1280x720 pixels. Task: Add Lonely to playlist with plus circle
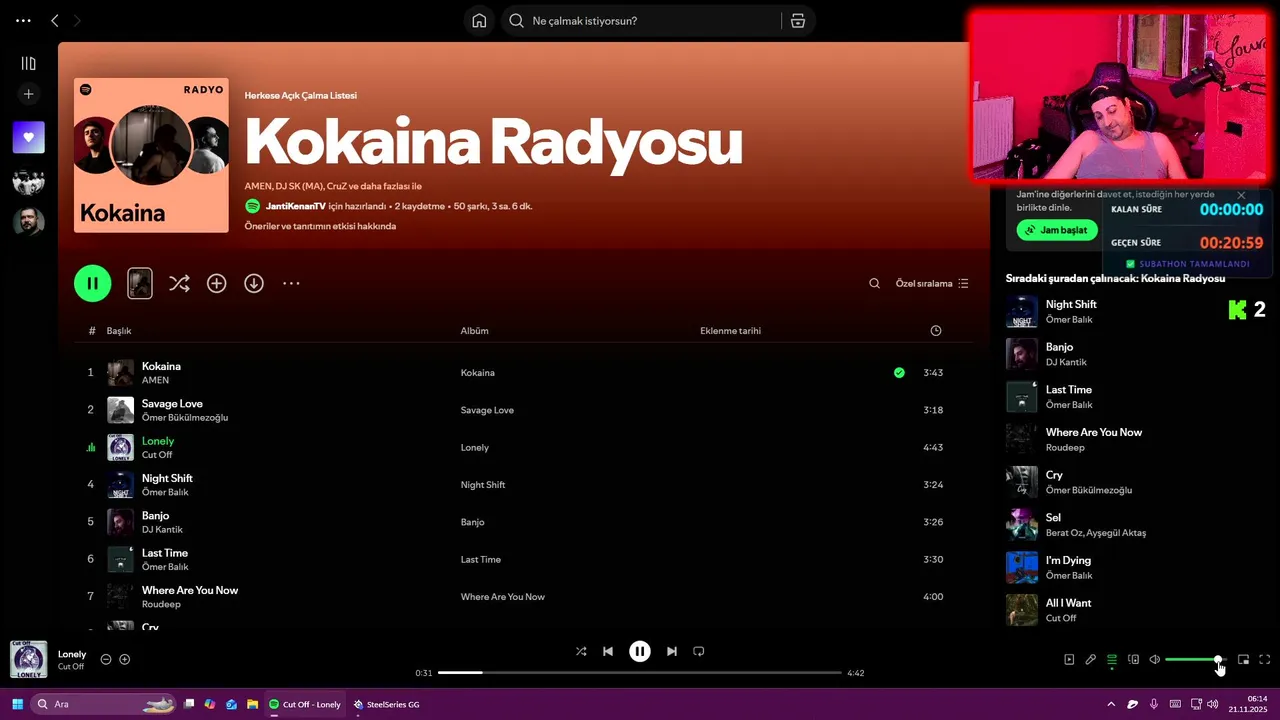125,659
